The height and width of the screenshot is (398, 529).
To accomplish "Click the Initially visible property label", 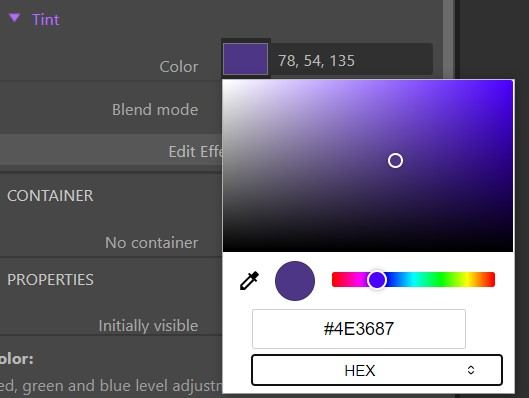I will [x=148, y=326].
